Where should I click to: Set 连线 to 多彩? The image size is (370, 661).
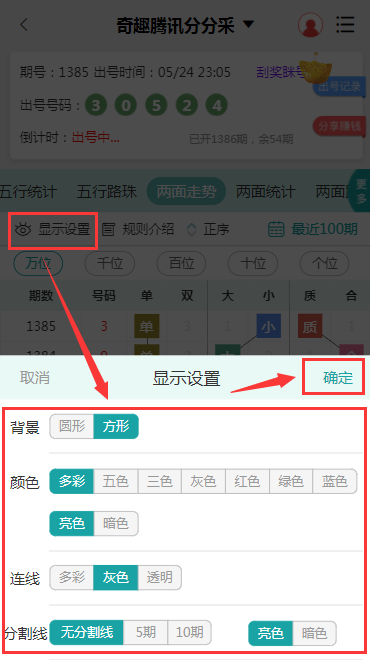point(72,578)
